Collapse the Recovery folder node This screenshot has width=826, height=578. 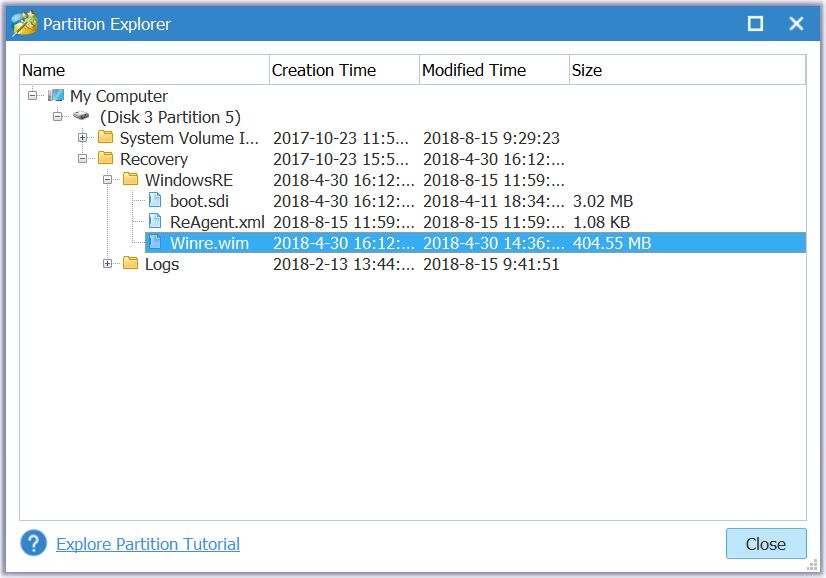(x=82, y=159)
